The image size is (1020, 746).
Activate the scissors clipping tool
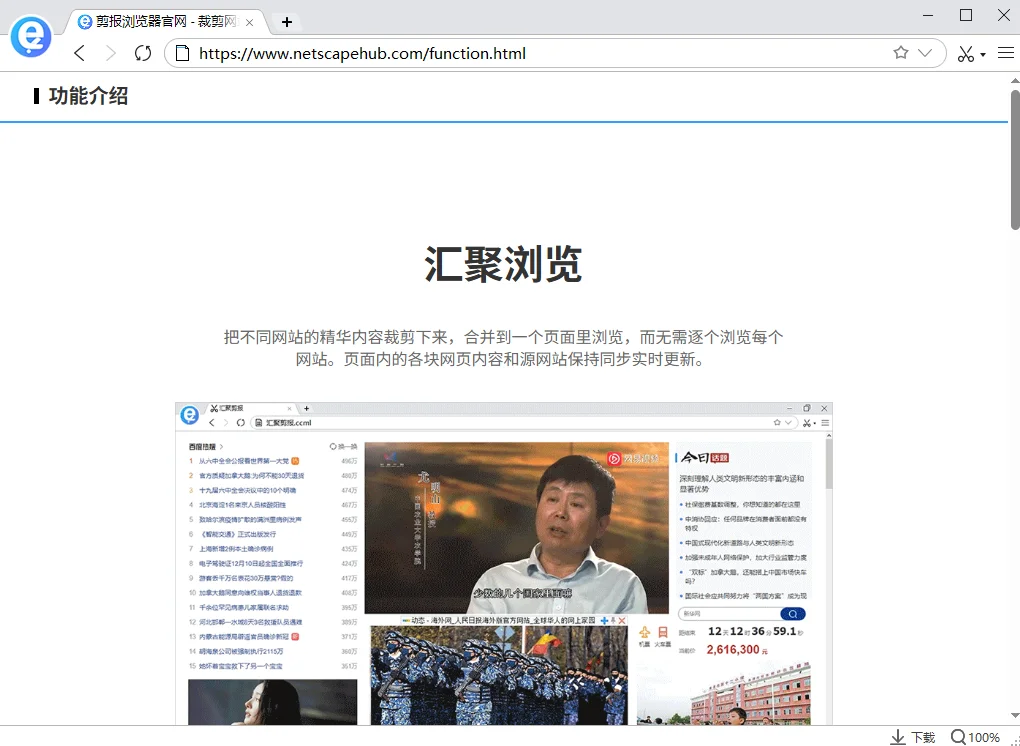coord(965,53)
